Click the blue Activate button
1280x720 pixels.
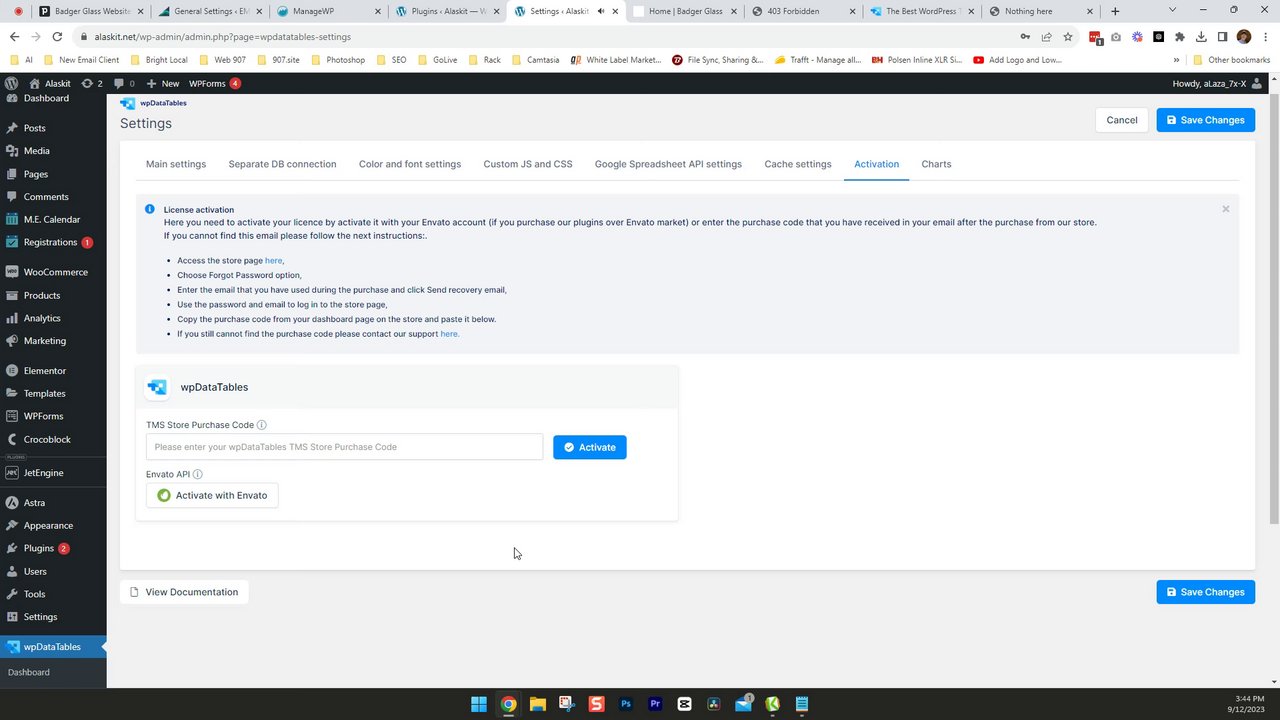point(590,447)
